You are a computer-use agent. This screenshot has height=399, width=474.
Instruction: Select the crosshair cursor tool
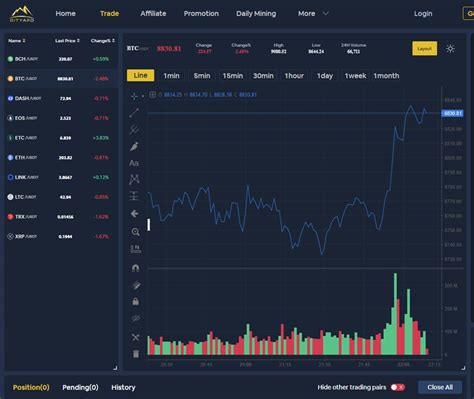(134, 96)
